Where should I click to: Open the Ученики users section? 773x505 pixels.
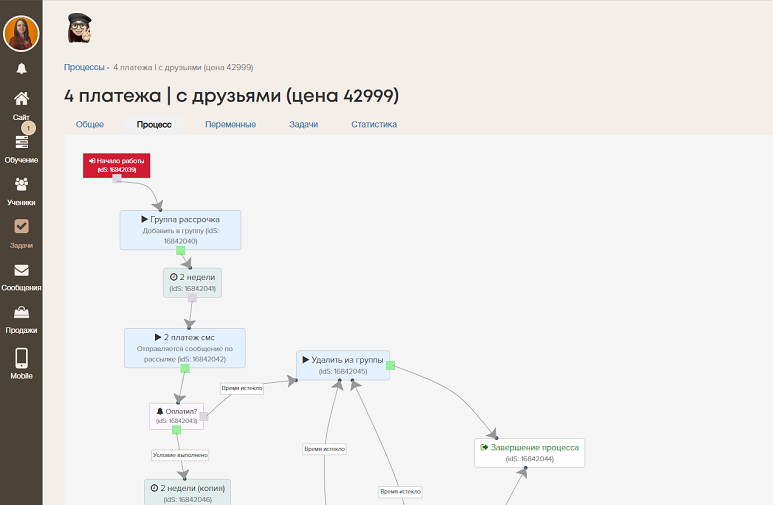point(21,189)
